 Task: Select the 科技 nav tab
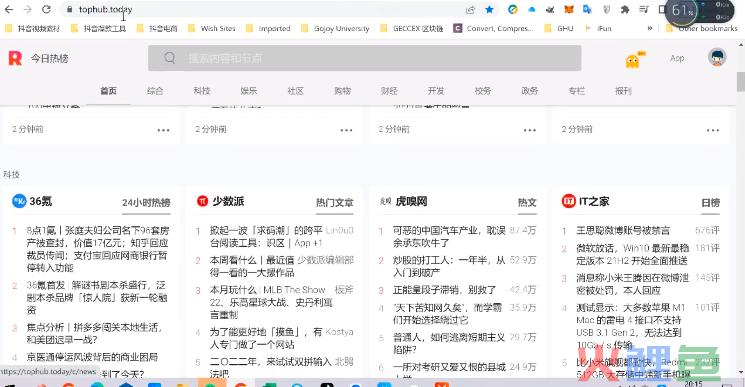(x=202, y=91)
